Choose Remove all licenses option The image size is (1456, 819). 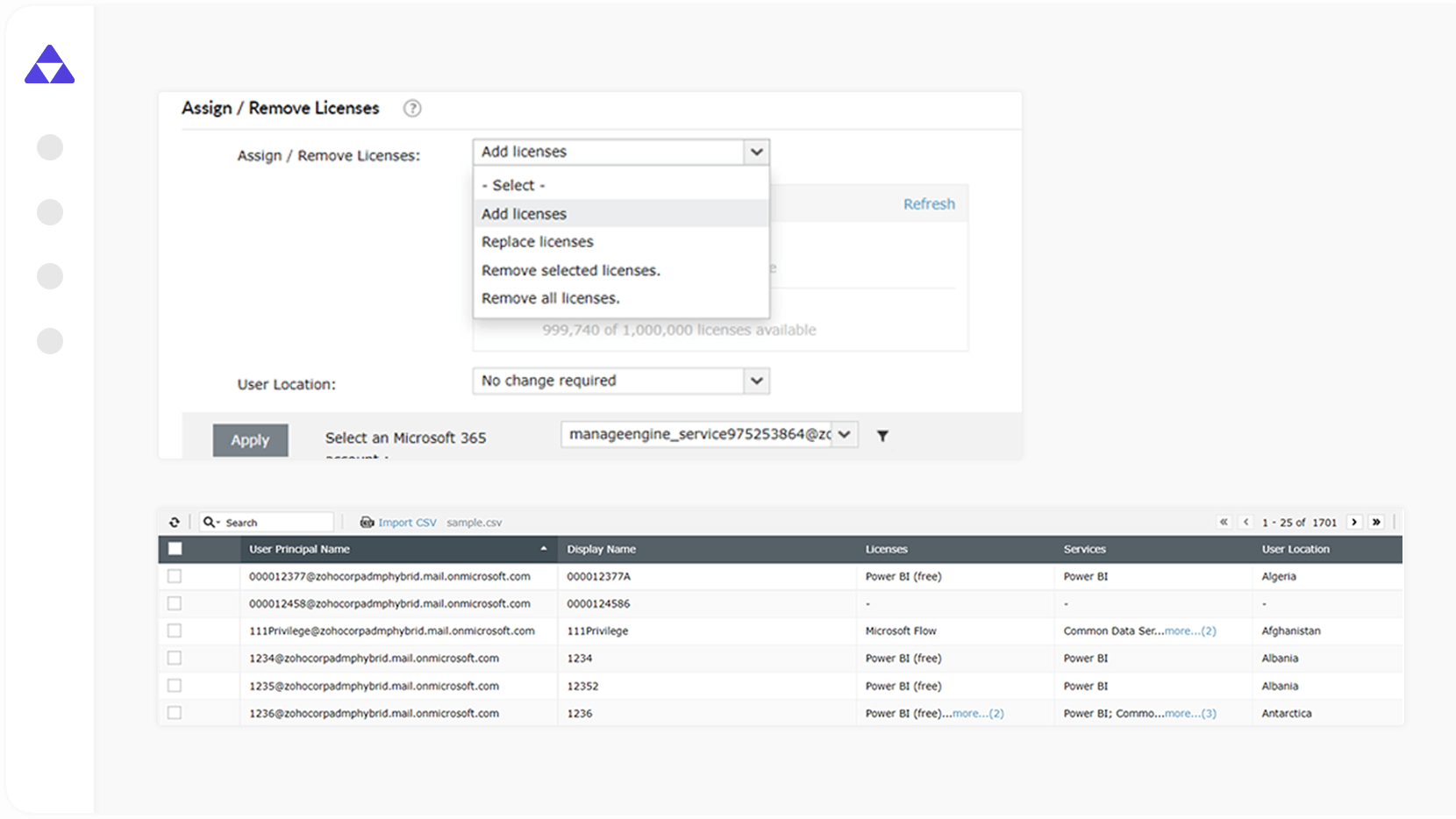point(550,298)
